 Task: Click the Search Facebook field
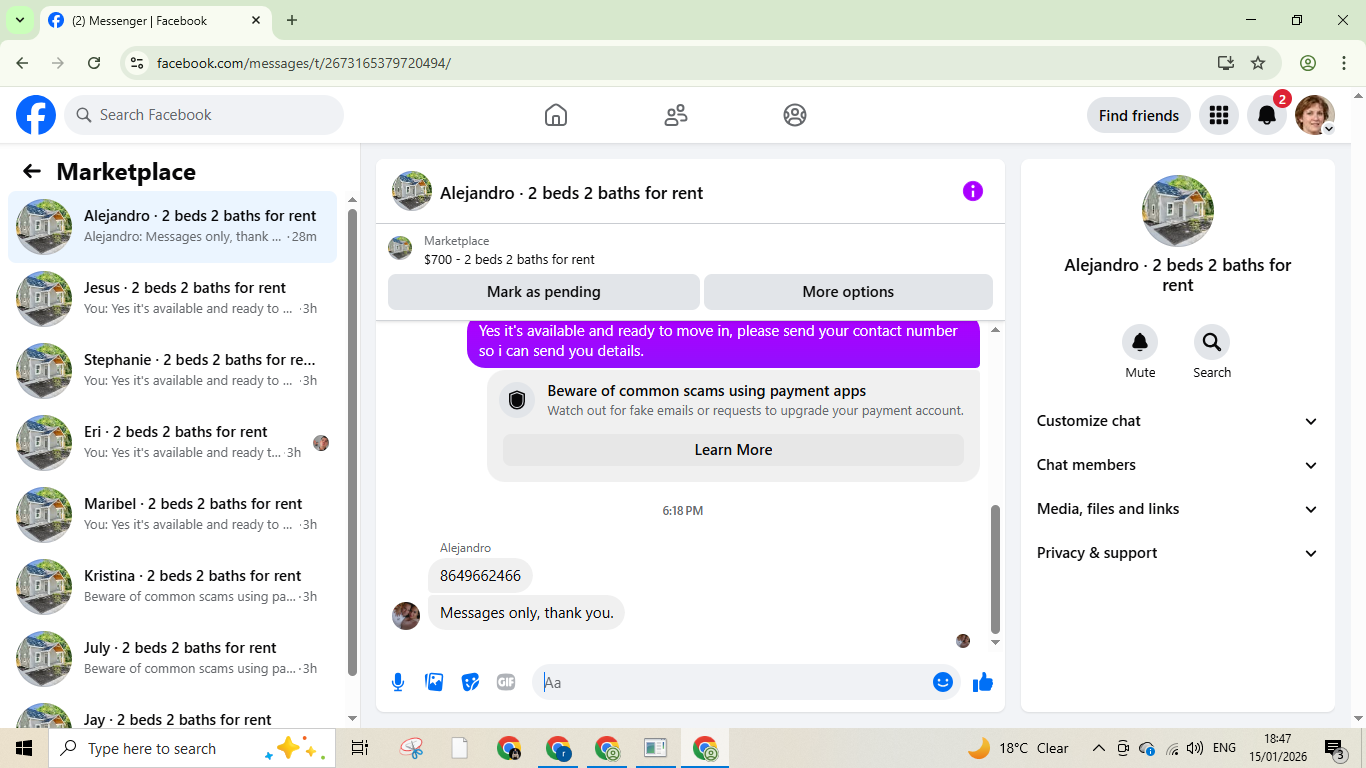[204, 115]
